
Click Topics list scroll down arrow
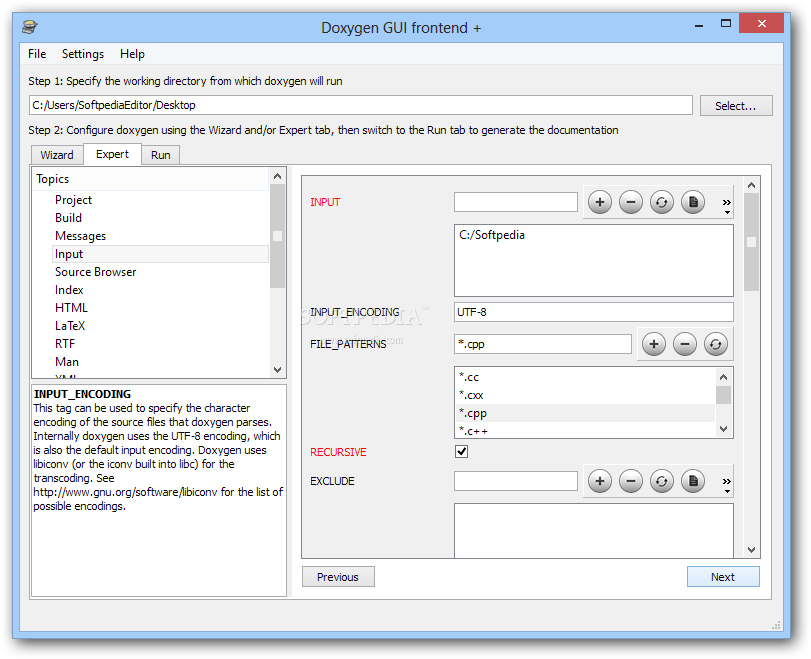[x=278, y=369]
